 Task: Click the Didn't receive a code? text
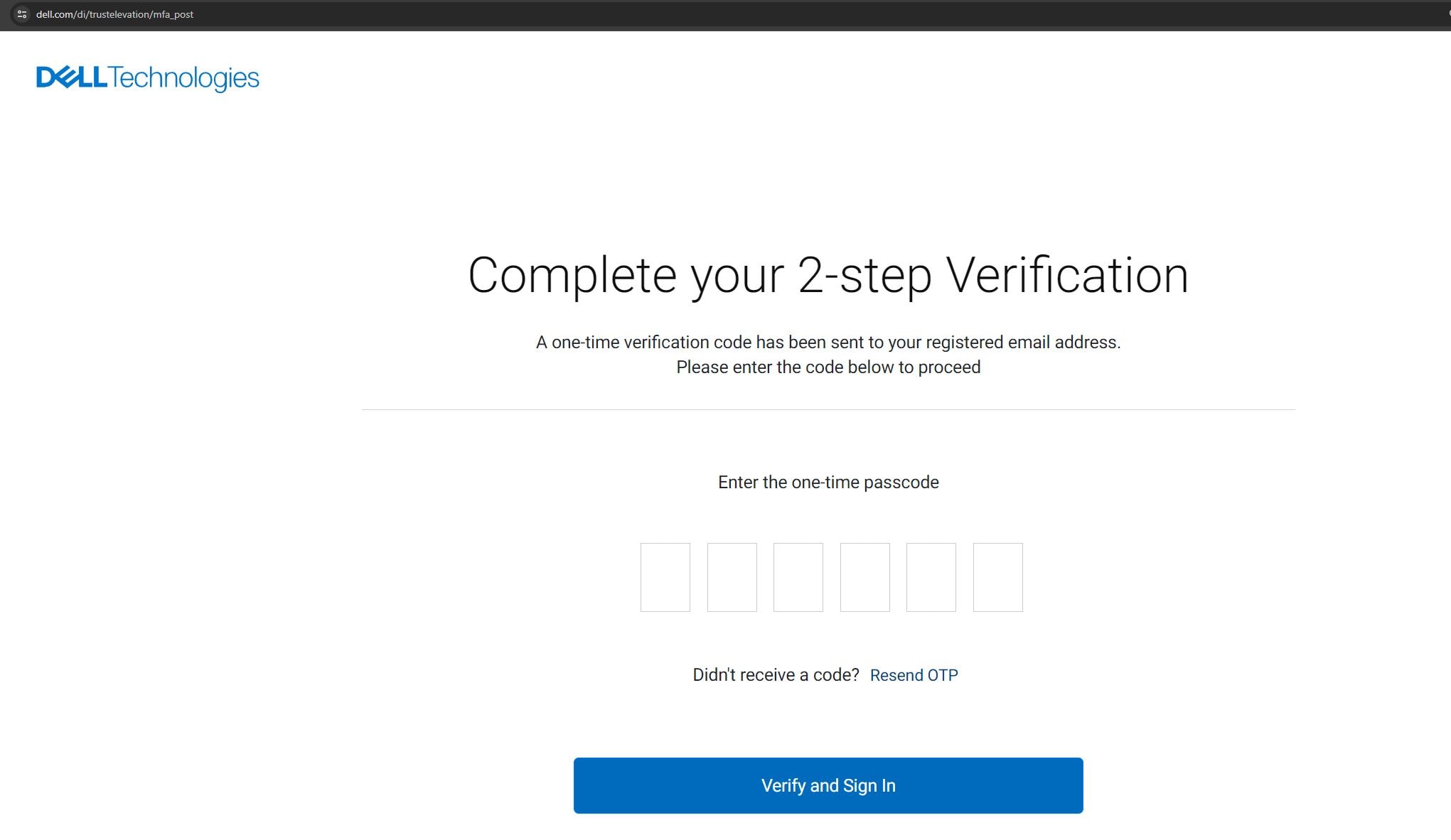776,675
